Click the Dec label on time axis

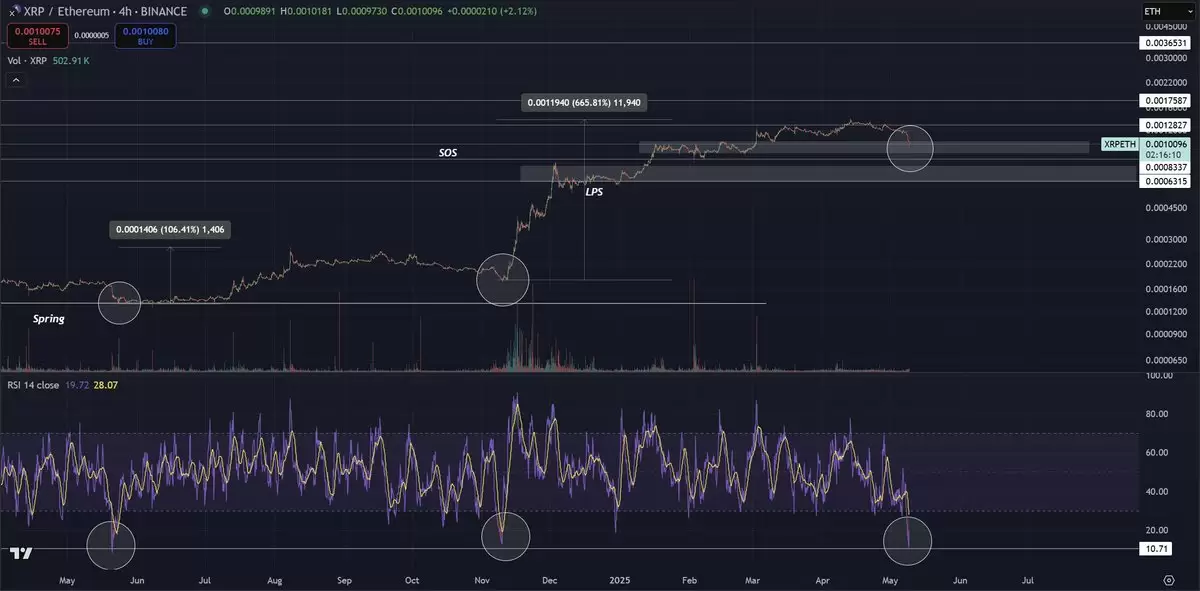[x=549, y=580]
